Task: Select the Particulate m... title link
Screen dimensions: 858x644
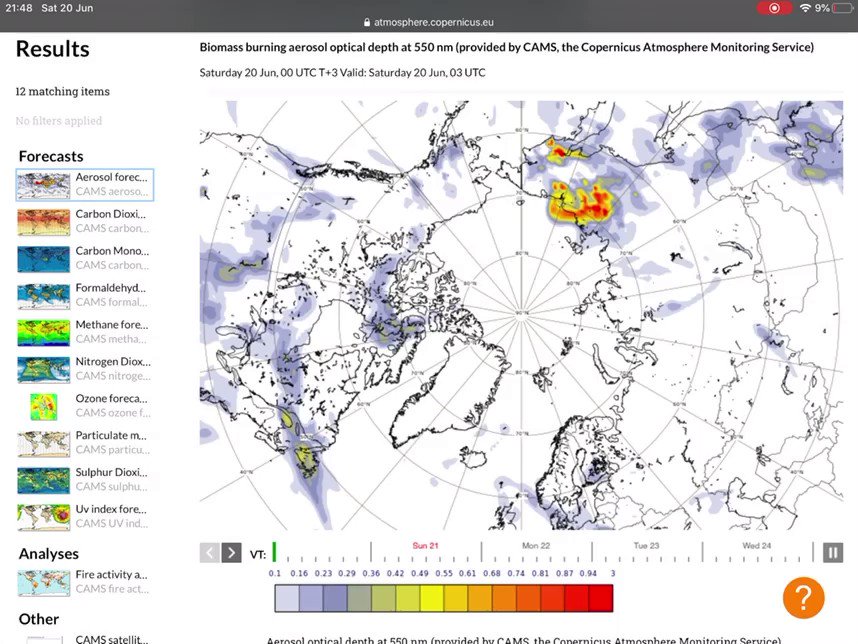Action: pyautogui.click(x=111, y=435)
